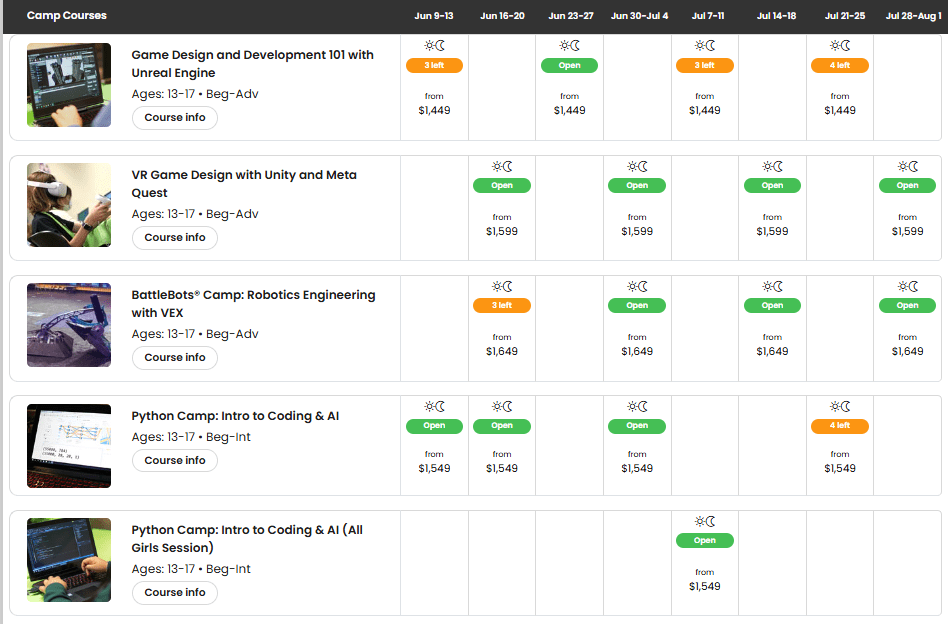
Task: Select the 4 left badge for Python Camp Jul 21-25
Action: click(x=840, y=426)
